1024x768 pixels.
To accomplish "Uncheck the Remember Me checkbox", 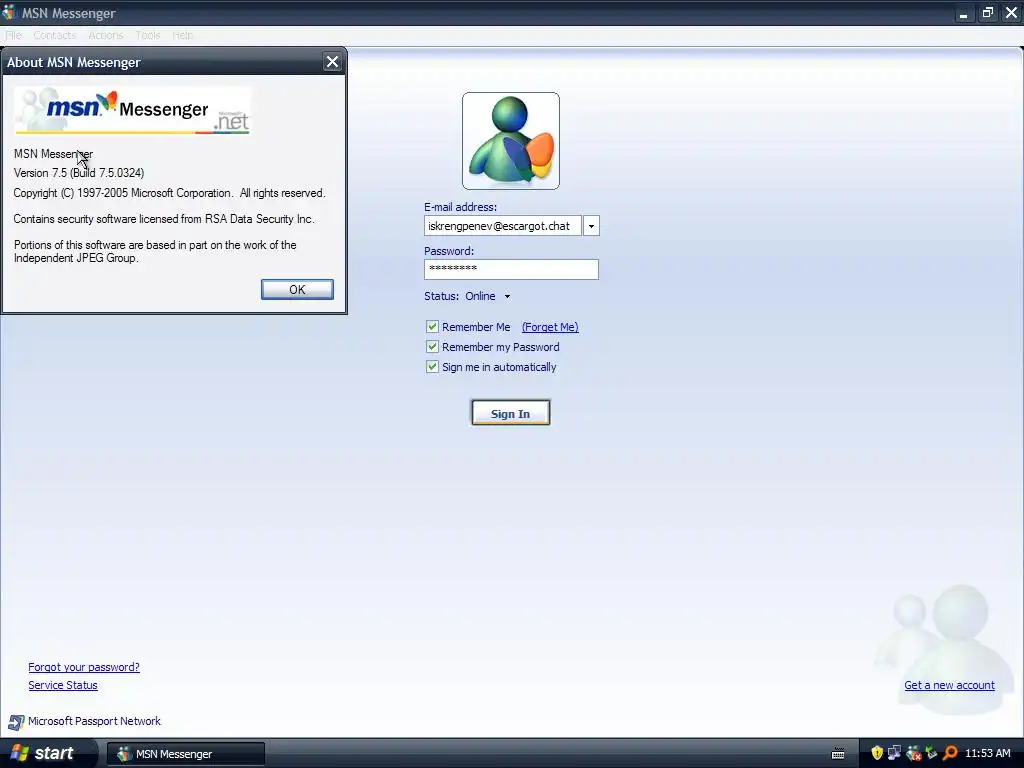I will coord(432,327).
